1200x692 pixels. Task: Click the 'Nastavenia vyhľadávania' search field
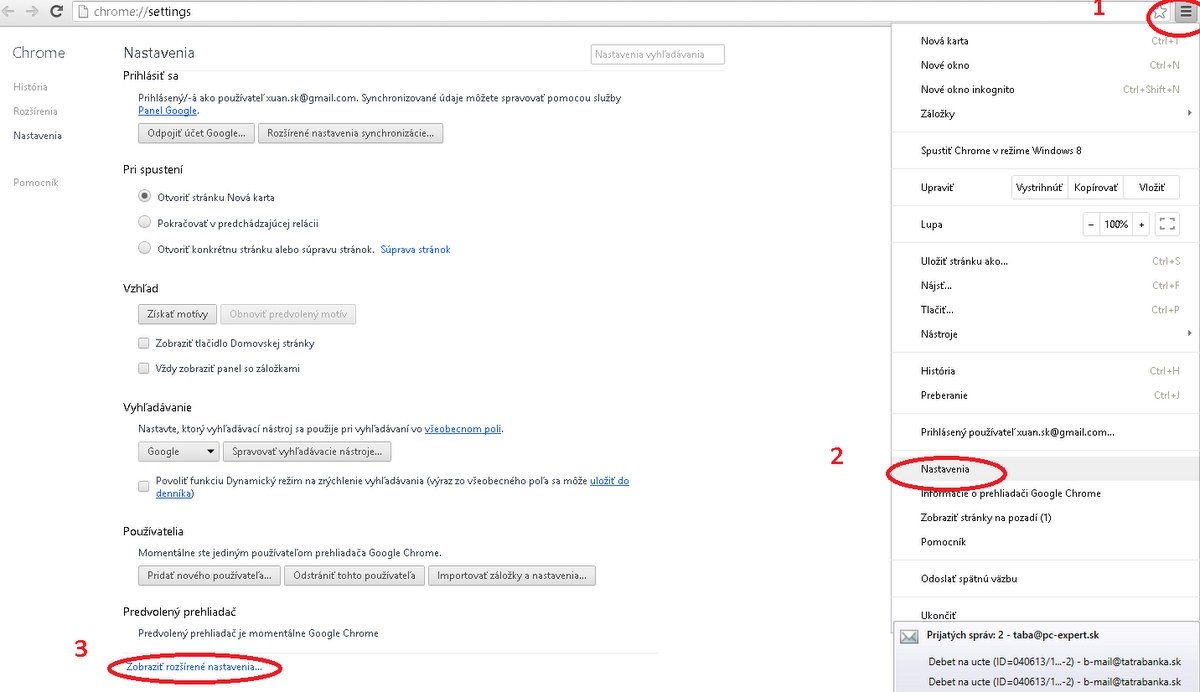(x=657, y=54)
